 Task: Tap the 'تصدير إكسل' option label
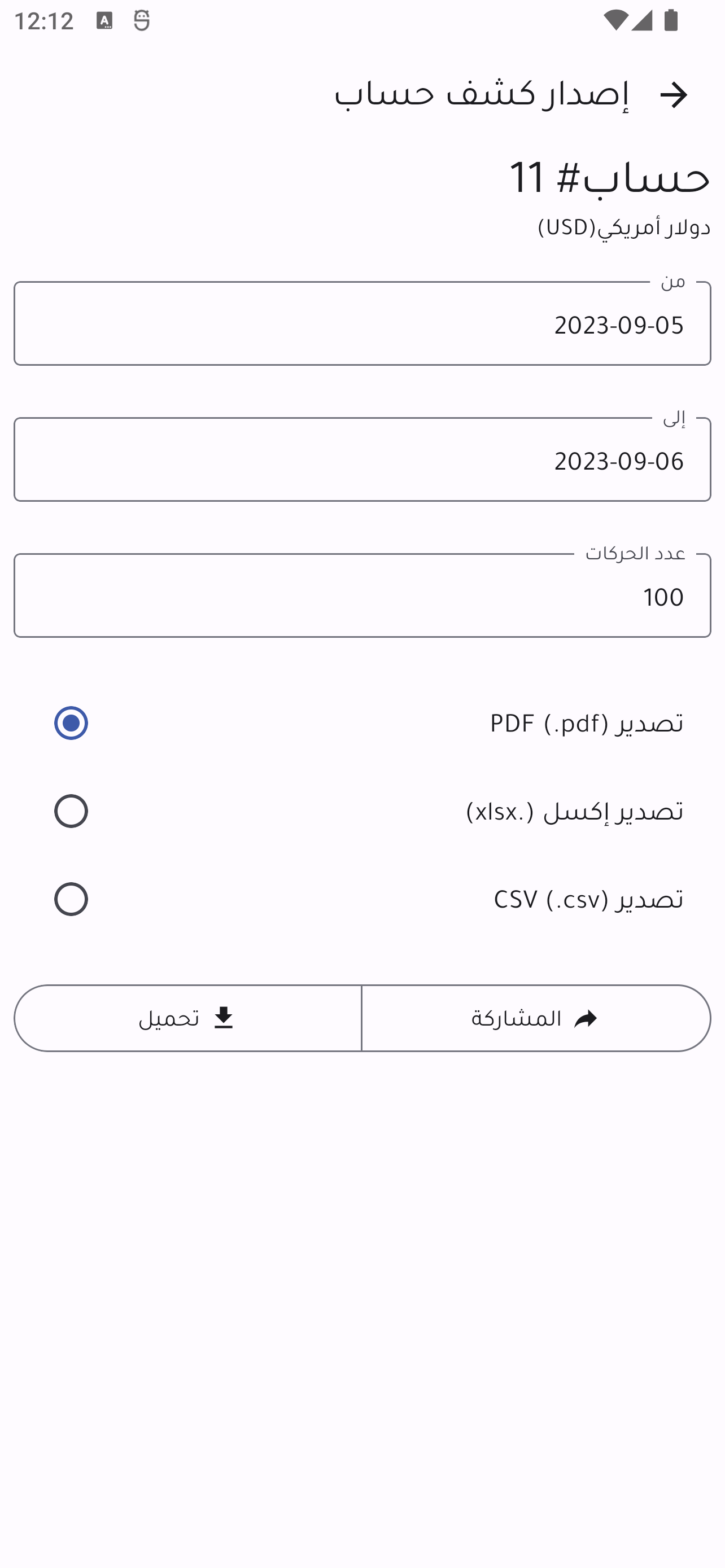point(574,812)
